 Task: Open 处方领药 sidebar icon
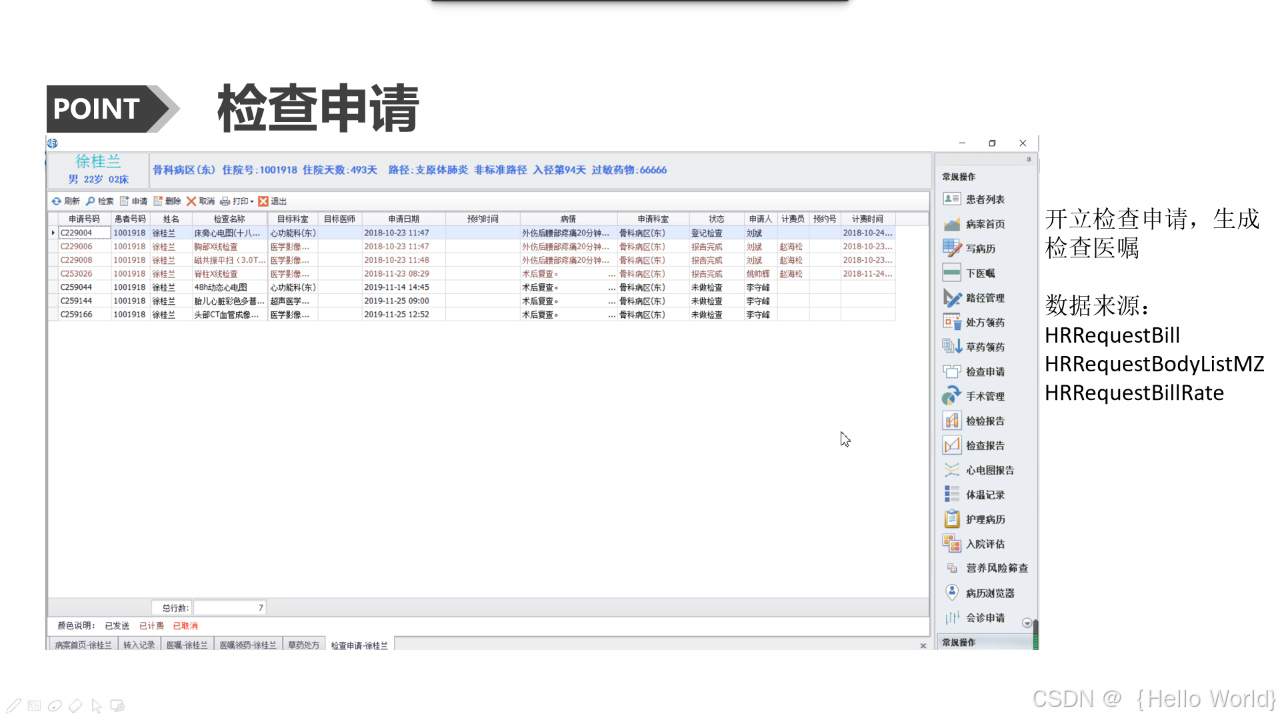coord(952,322)
